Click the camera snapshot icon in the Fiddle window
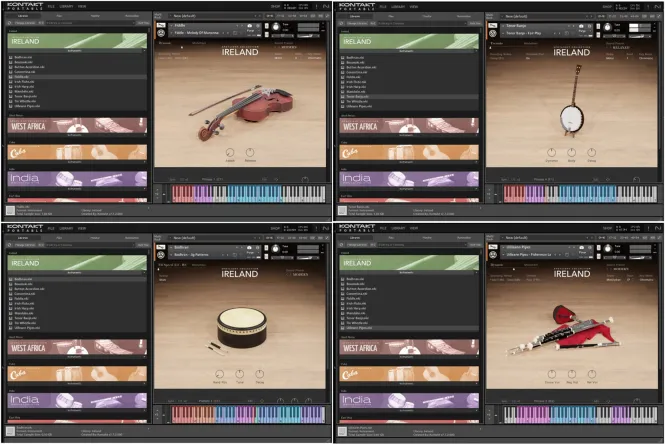The width and height of the screenshot is (665, 444). (249, 26)
